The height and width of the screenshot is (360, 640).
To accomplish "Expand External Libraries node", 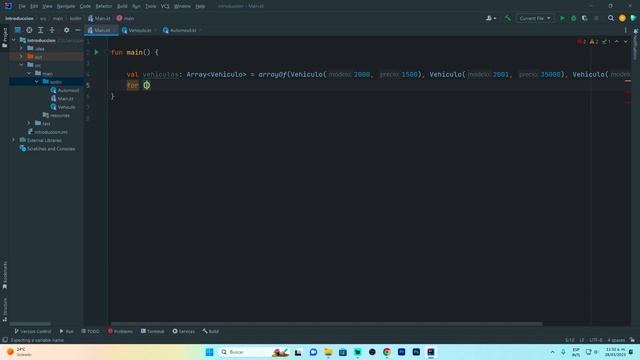I will click(13, 140).
